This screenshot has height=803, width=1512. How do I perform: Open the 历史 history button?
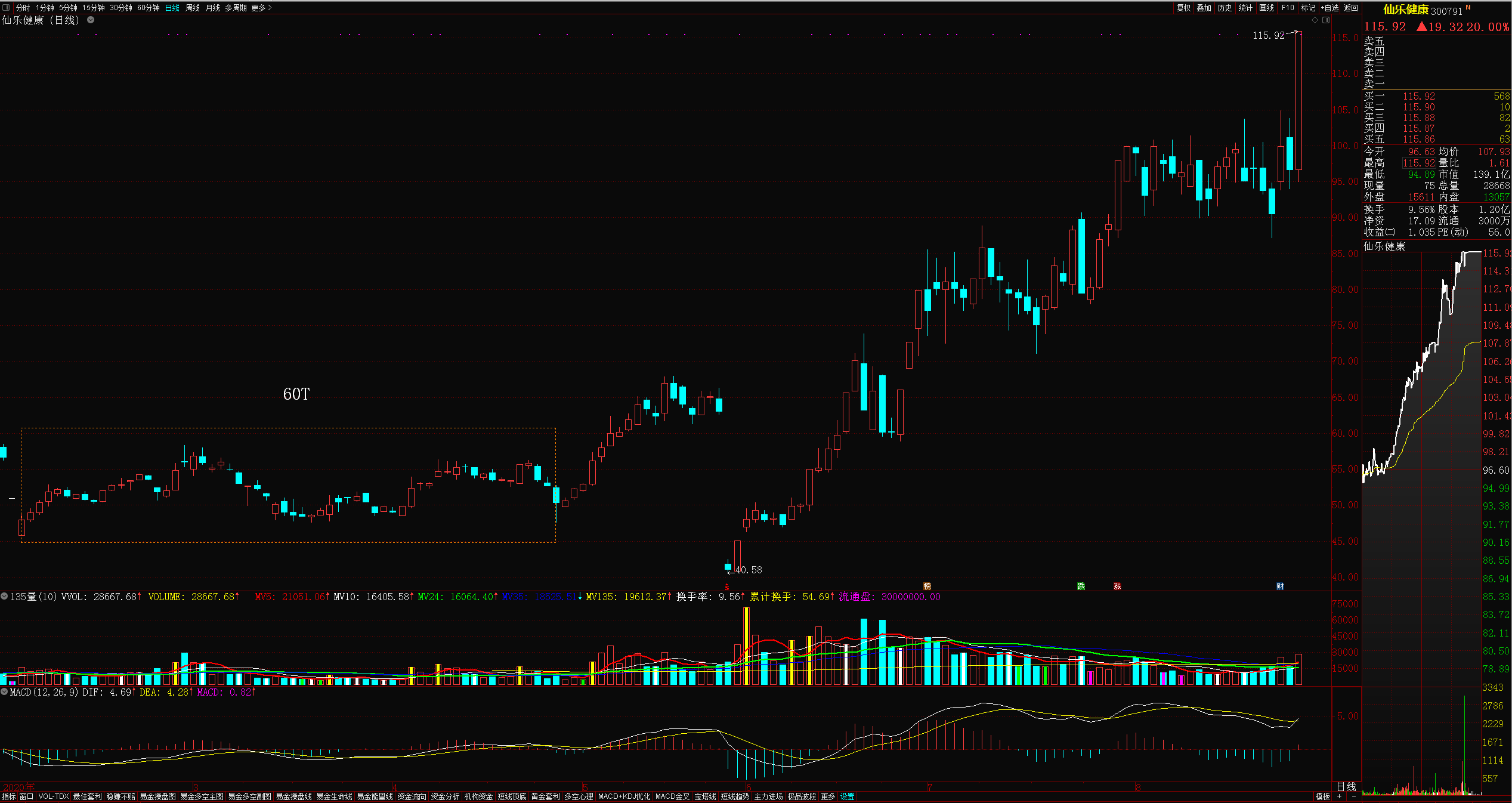click(1225, 8)
